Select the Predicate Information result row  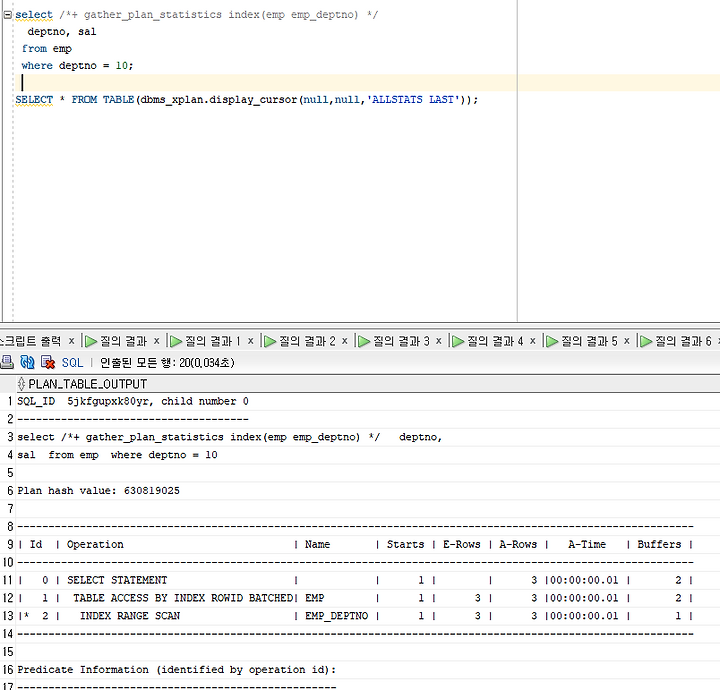(x=177, y=670)
